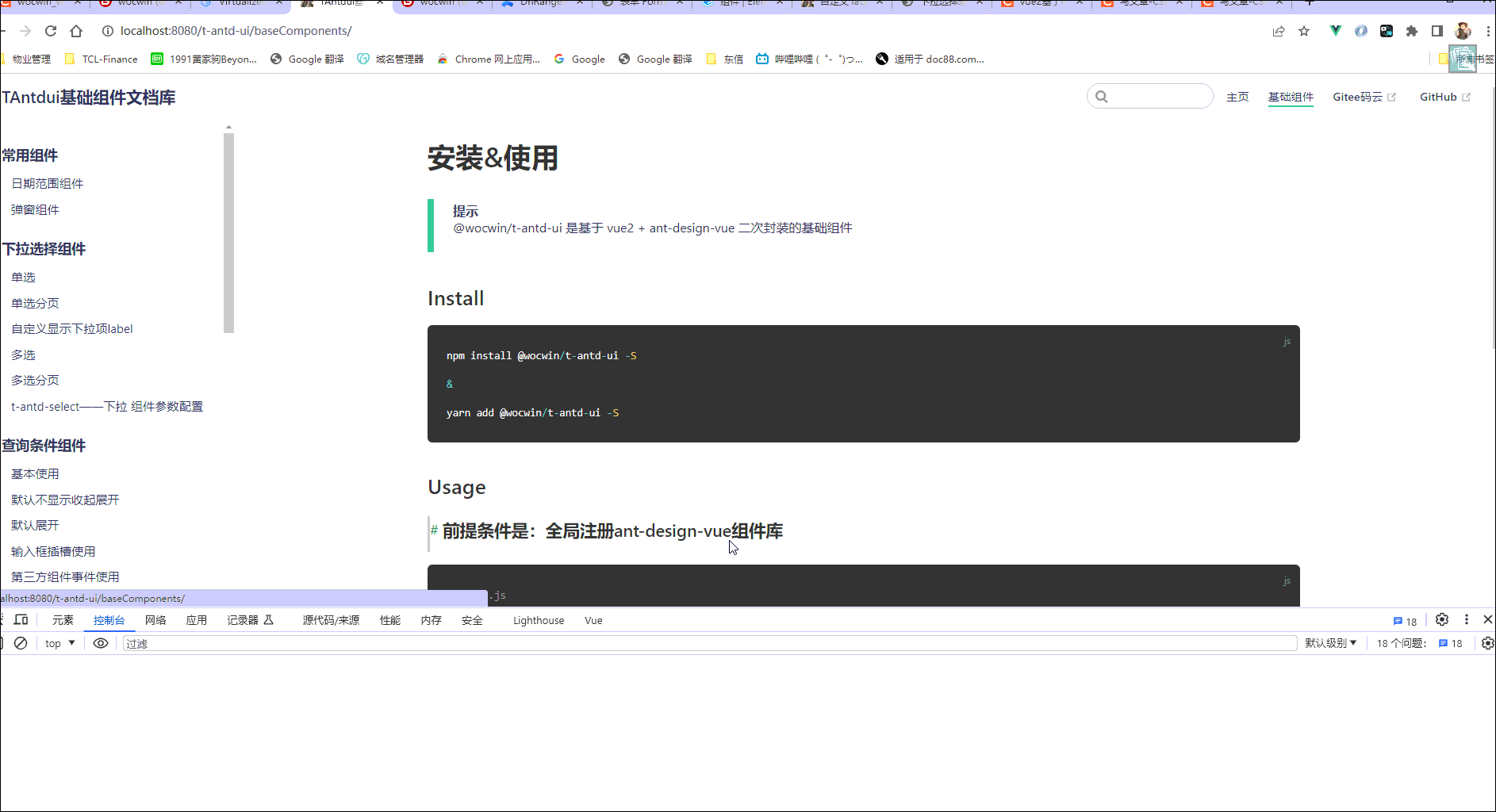Click the share page icon
The height and width of the screenshot is (812, 1496).
[x=1279, y=31]
